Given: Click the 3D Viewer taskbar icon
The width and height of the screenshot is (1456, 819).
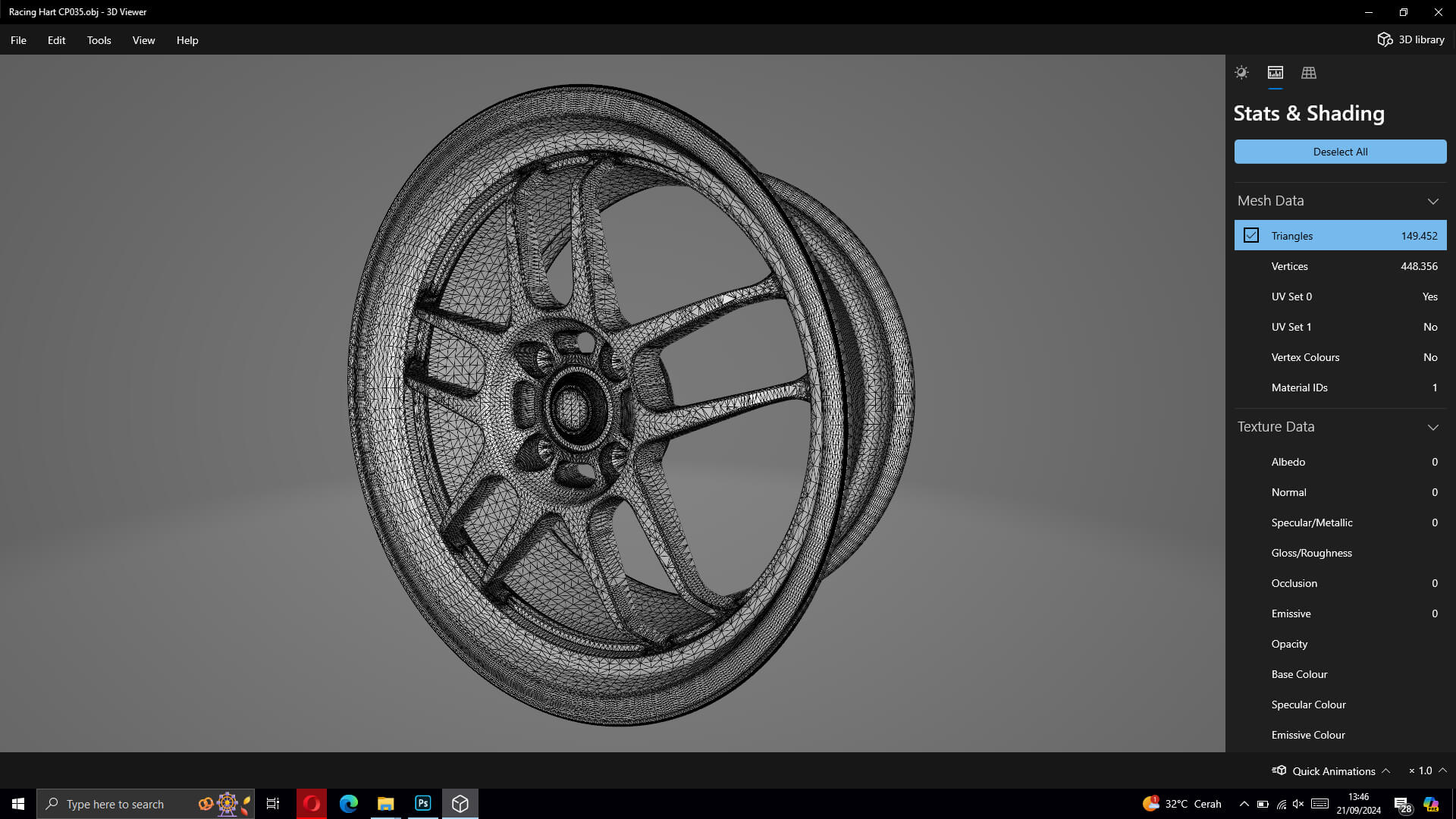Looking at the screenshot, I should coord(460,804).
